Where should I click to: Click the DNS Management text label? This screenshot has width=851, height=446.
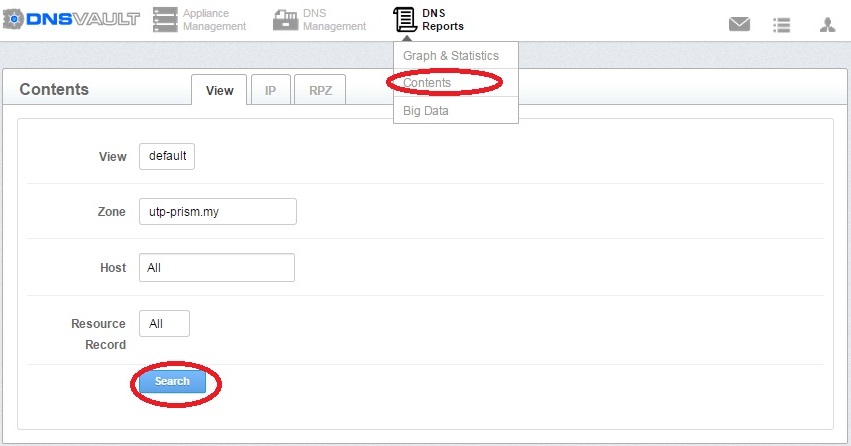335,20
